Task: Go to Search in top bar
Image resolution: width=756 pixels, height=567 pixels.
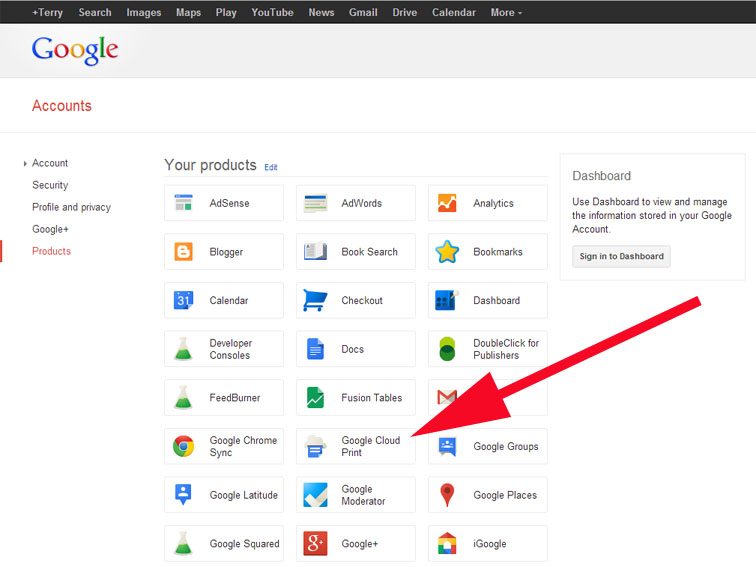Action: [95, 13]
